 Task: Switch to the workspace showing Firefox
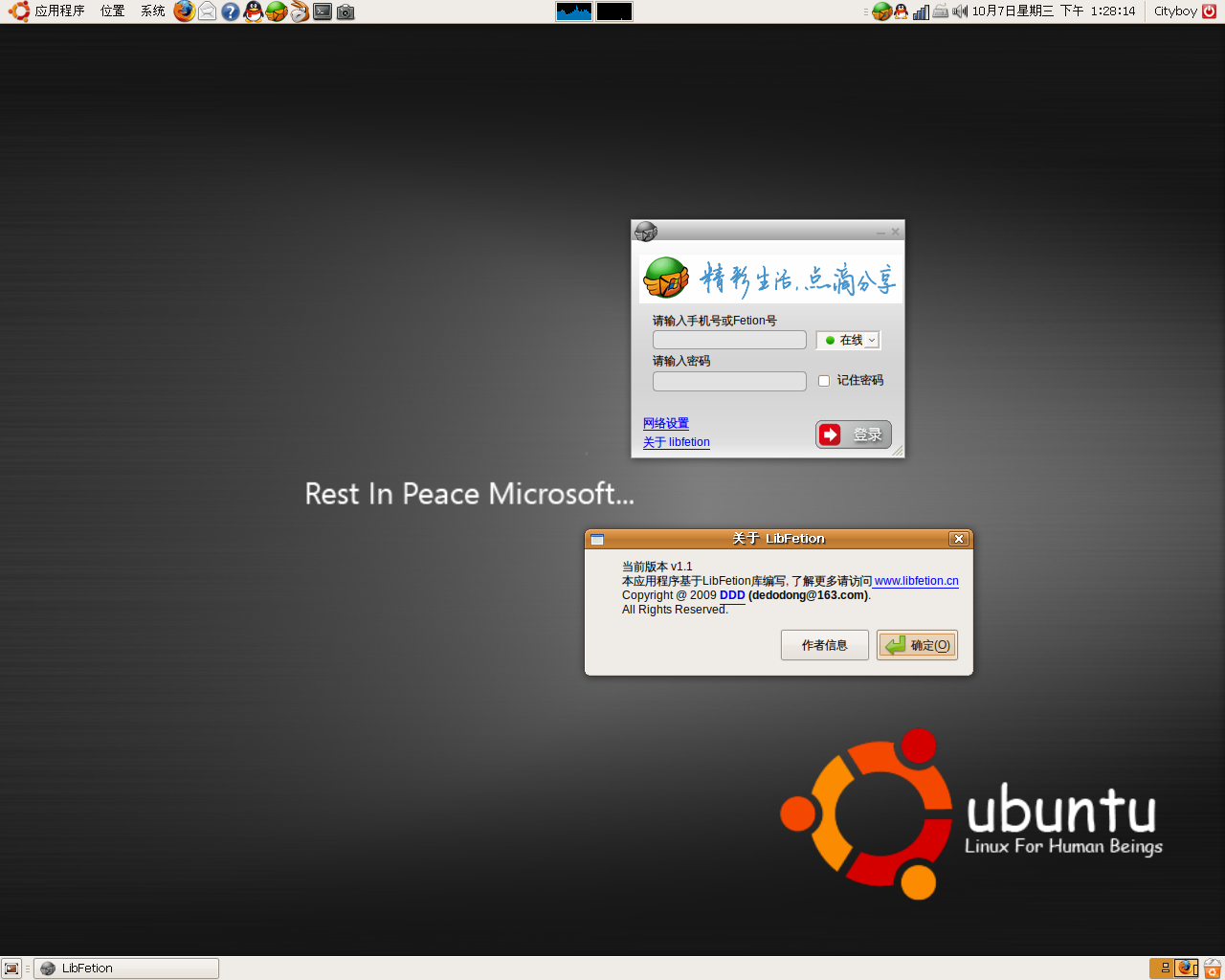click(1187, 969)
